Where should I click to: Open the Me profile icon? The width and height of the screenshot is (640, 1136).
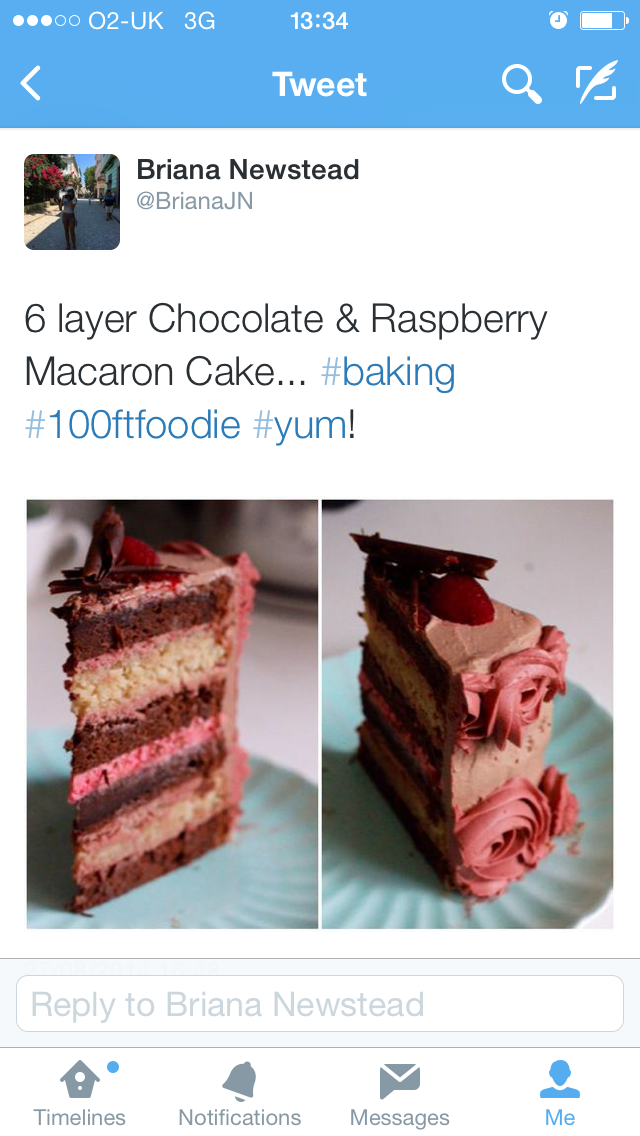(x=560, y=1079)
